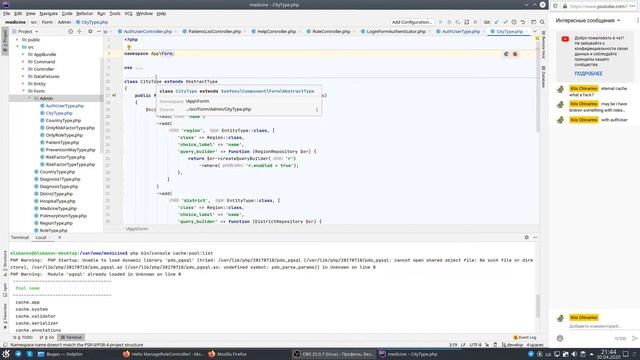This screenshot has width=640, height=360.
Task: Open the TODO tool window
Action: click(24, 338)
